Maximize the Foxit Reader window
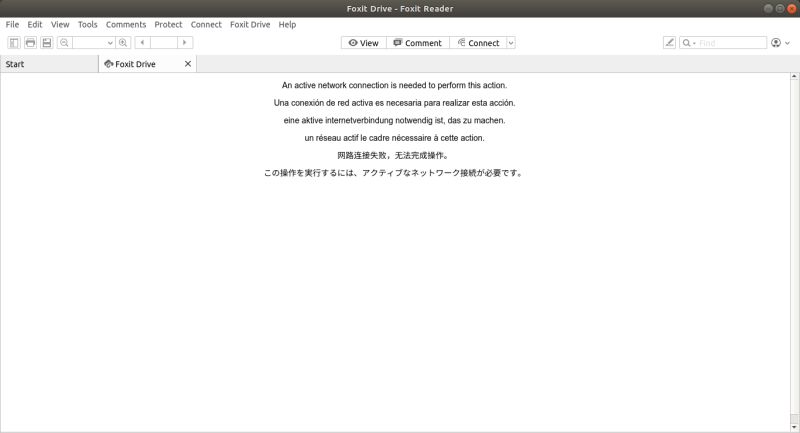800x433 pixels. point(780,8)
